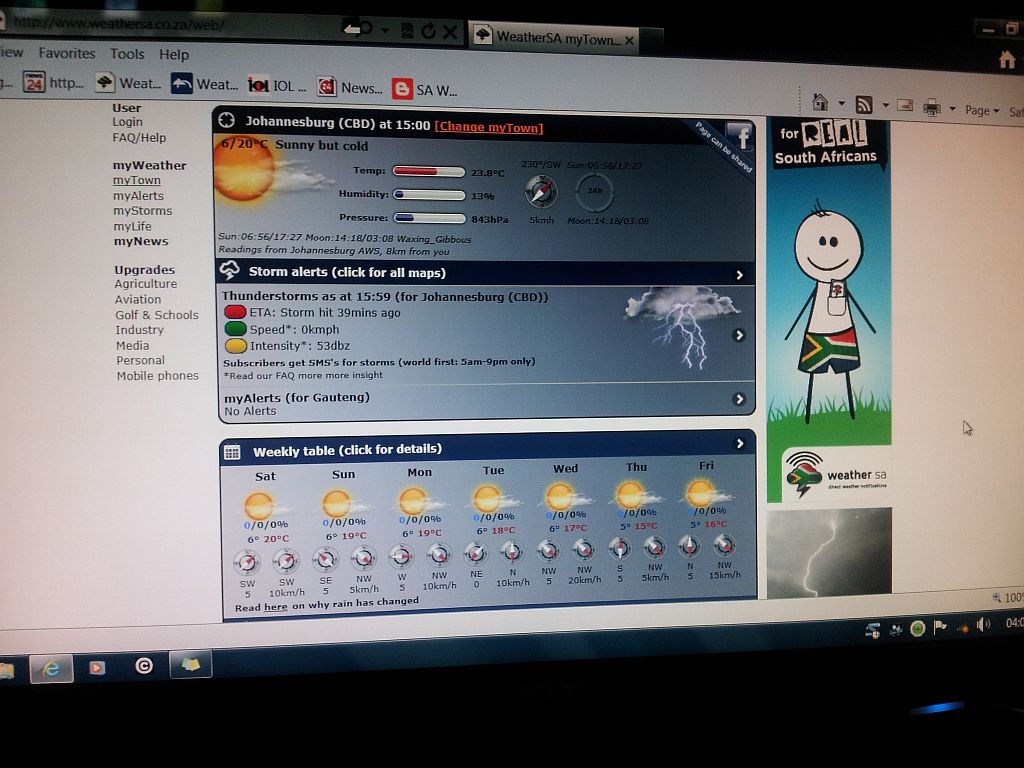Open the Page dropdown menu

tap(982, 110)
